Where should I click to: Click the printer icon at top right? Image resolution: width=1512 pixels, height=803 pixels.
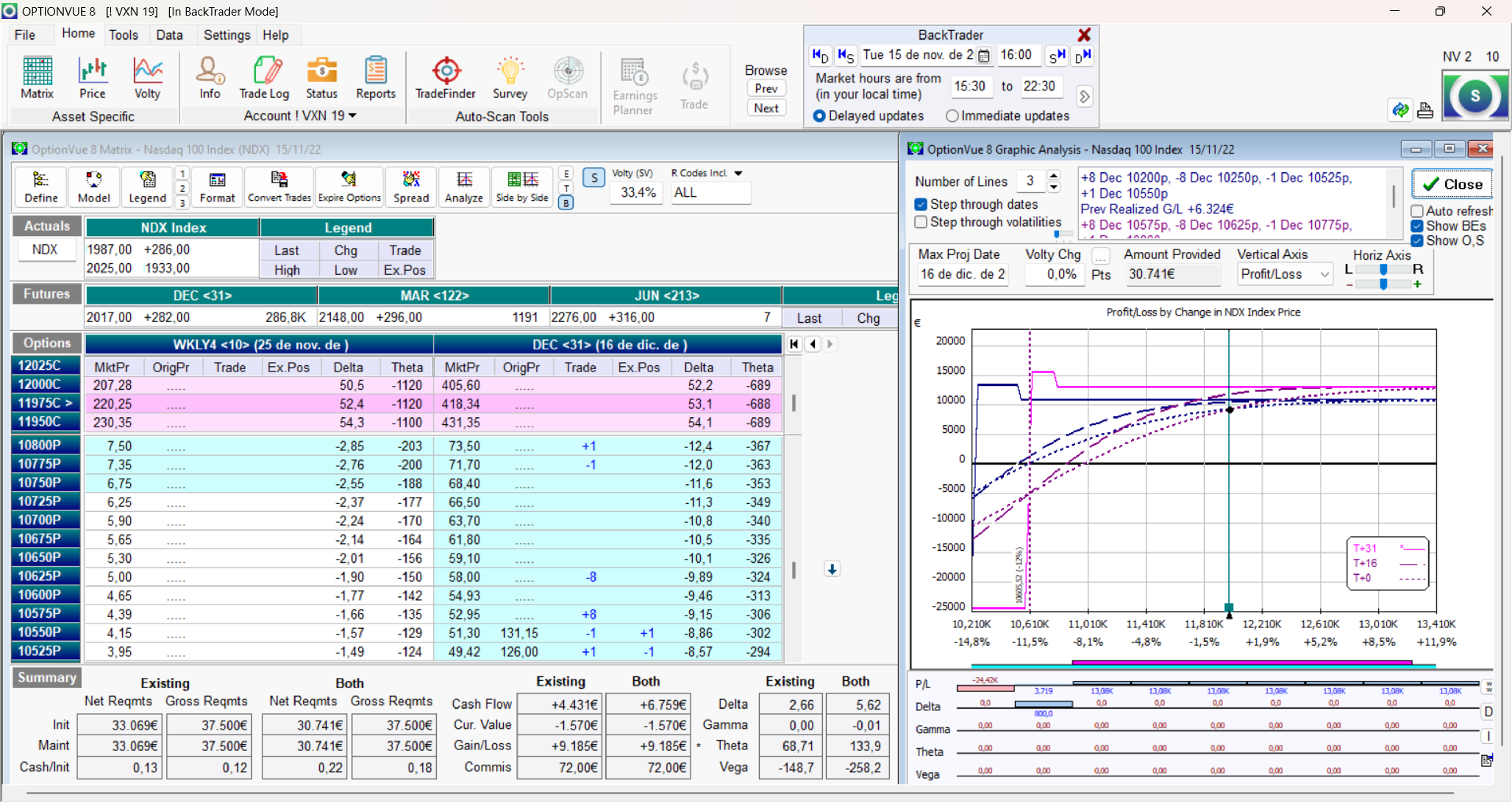(x=1425, y=110)
